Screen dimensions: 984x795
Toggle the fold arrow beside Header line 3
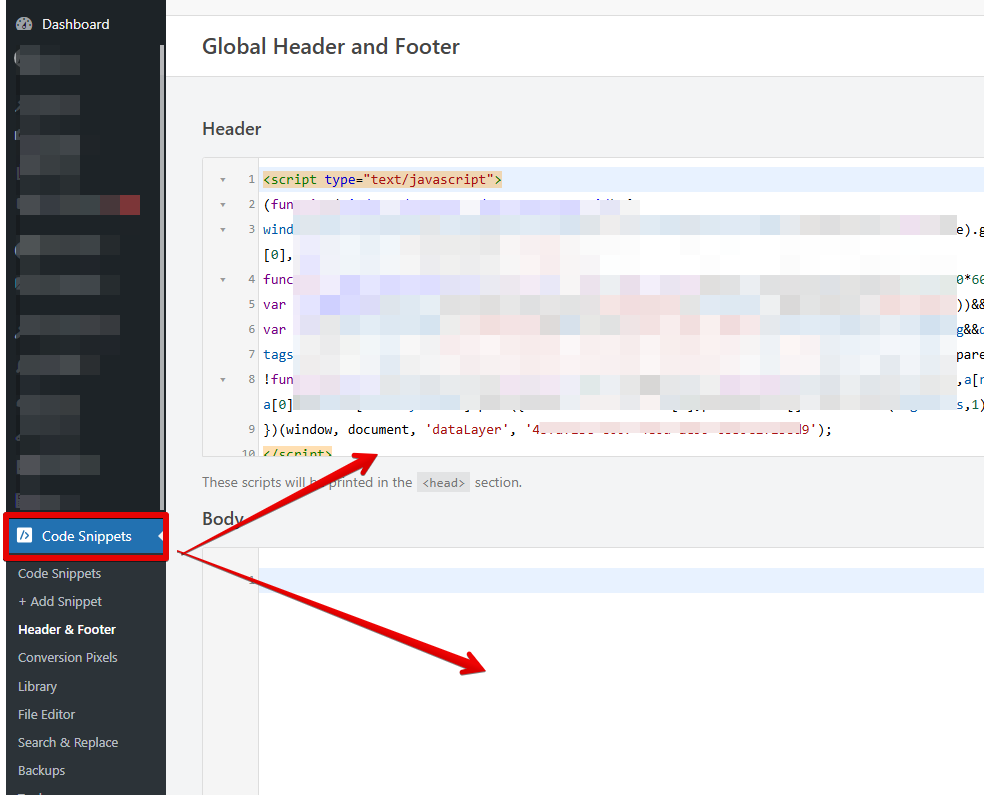click(x=223, y=230)
